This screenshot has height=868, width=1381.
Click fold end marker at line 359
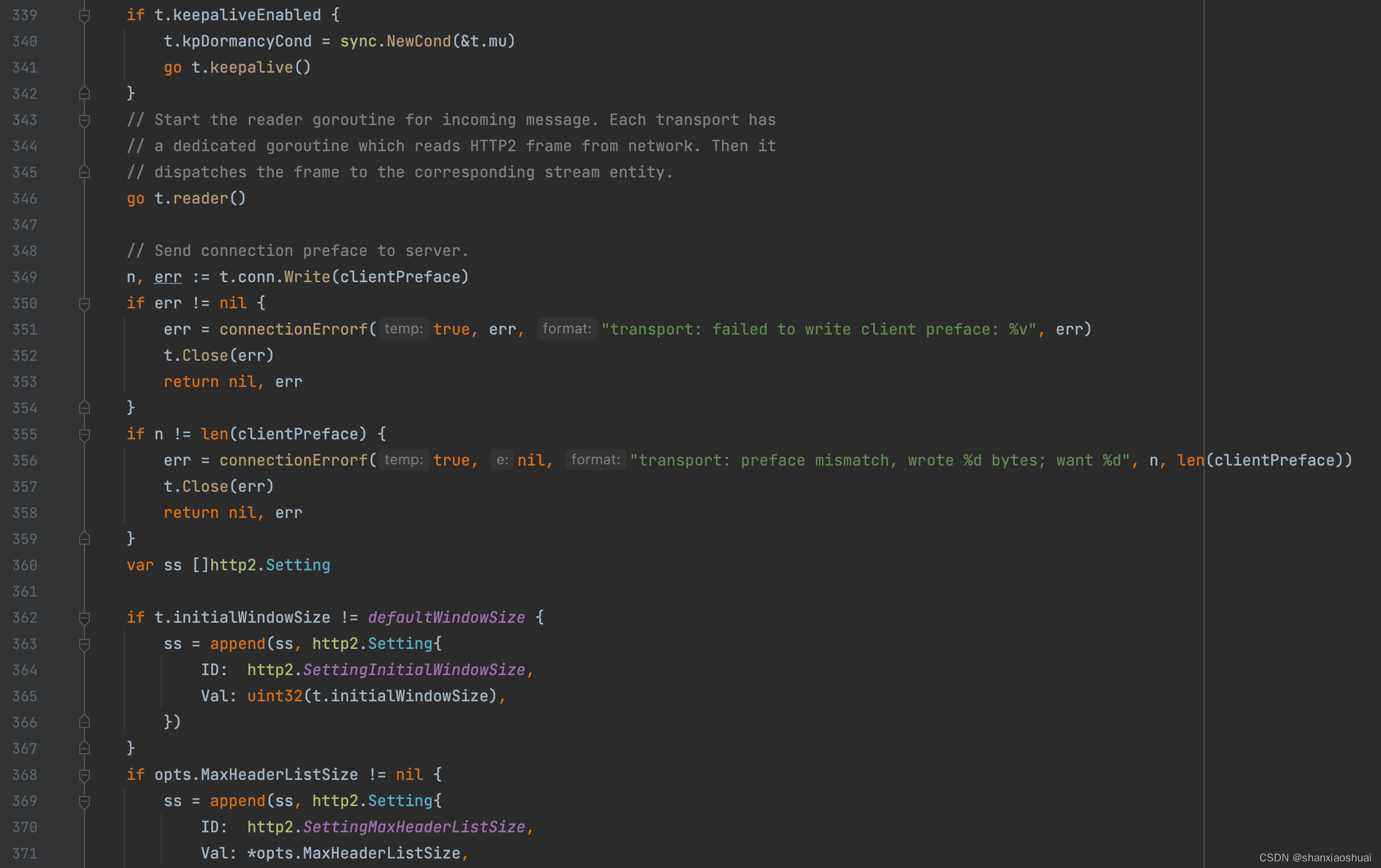pyautogui.click(x=85, y=539)
